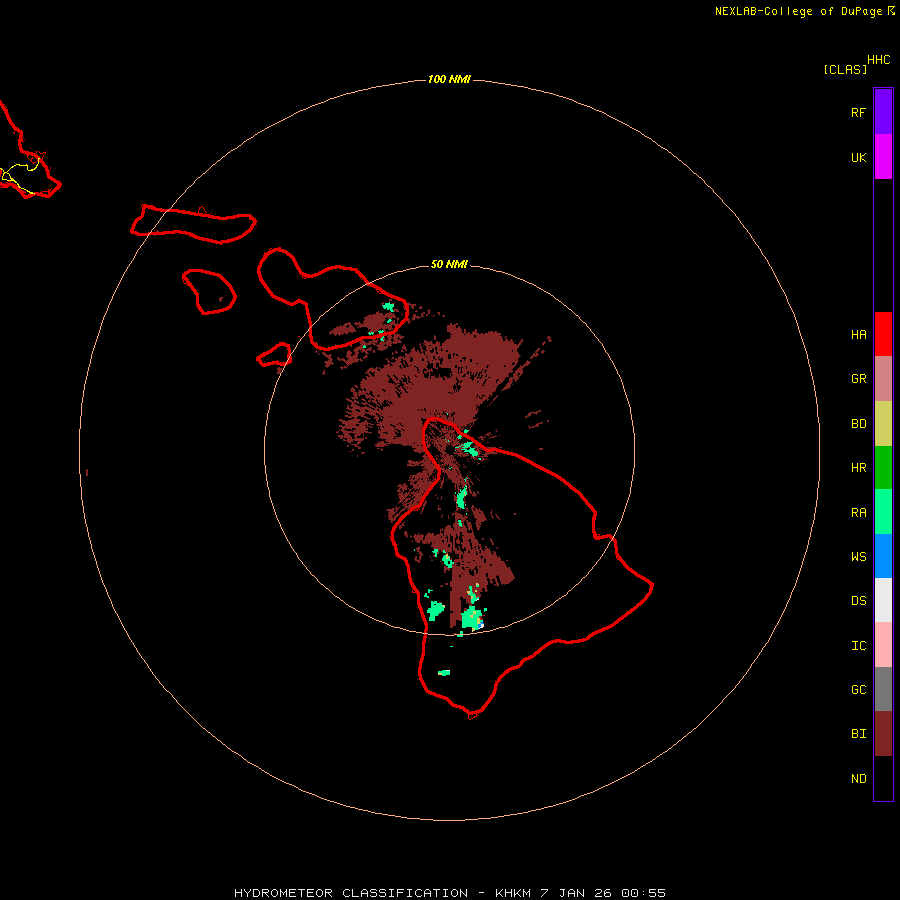
Task: Click the "[CLAS]" units label
Action: (845, 70)
